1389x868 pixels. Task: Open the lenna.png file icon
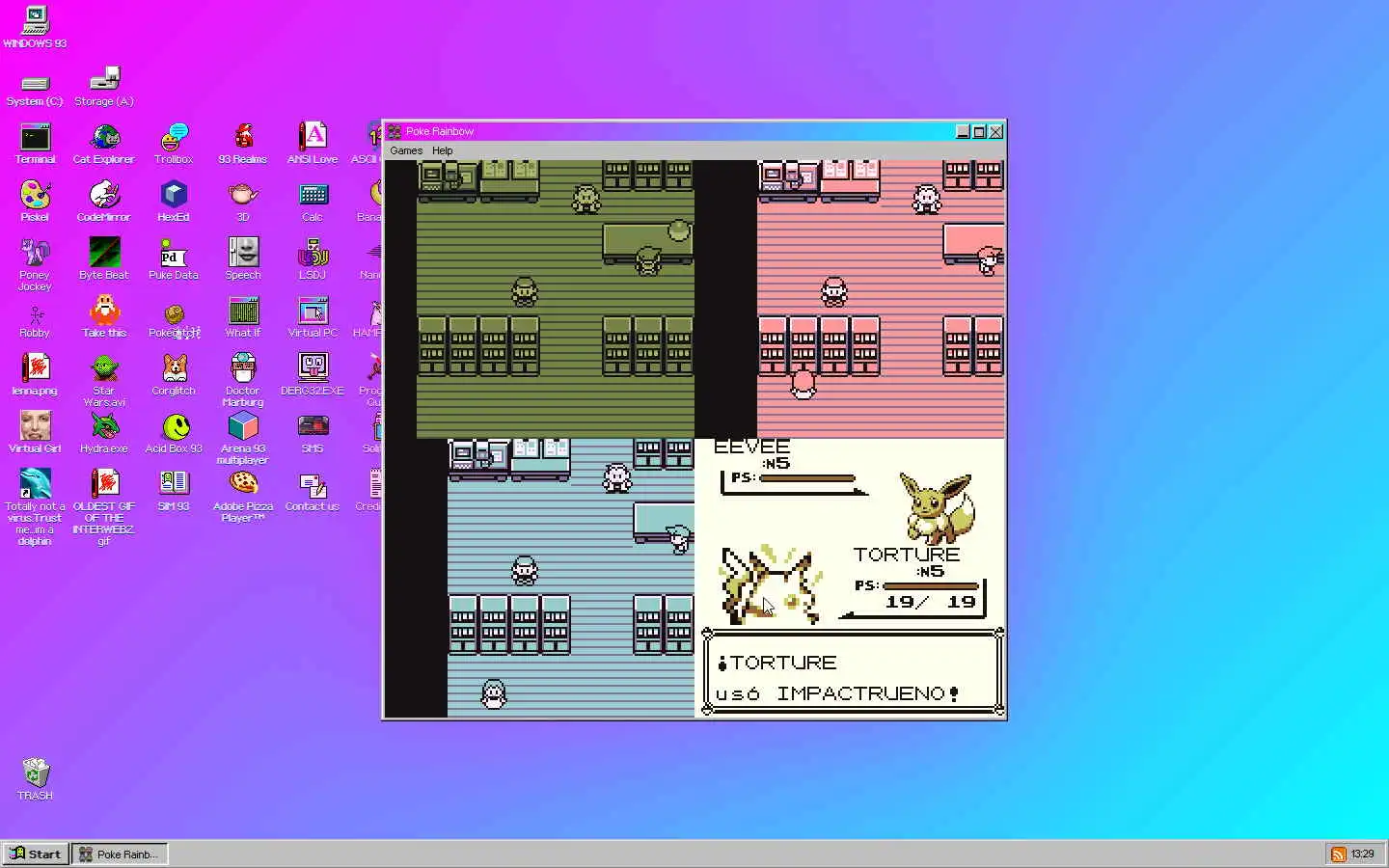click(35, 376)
